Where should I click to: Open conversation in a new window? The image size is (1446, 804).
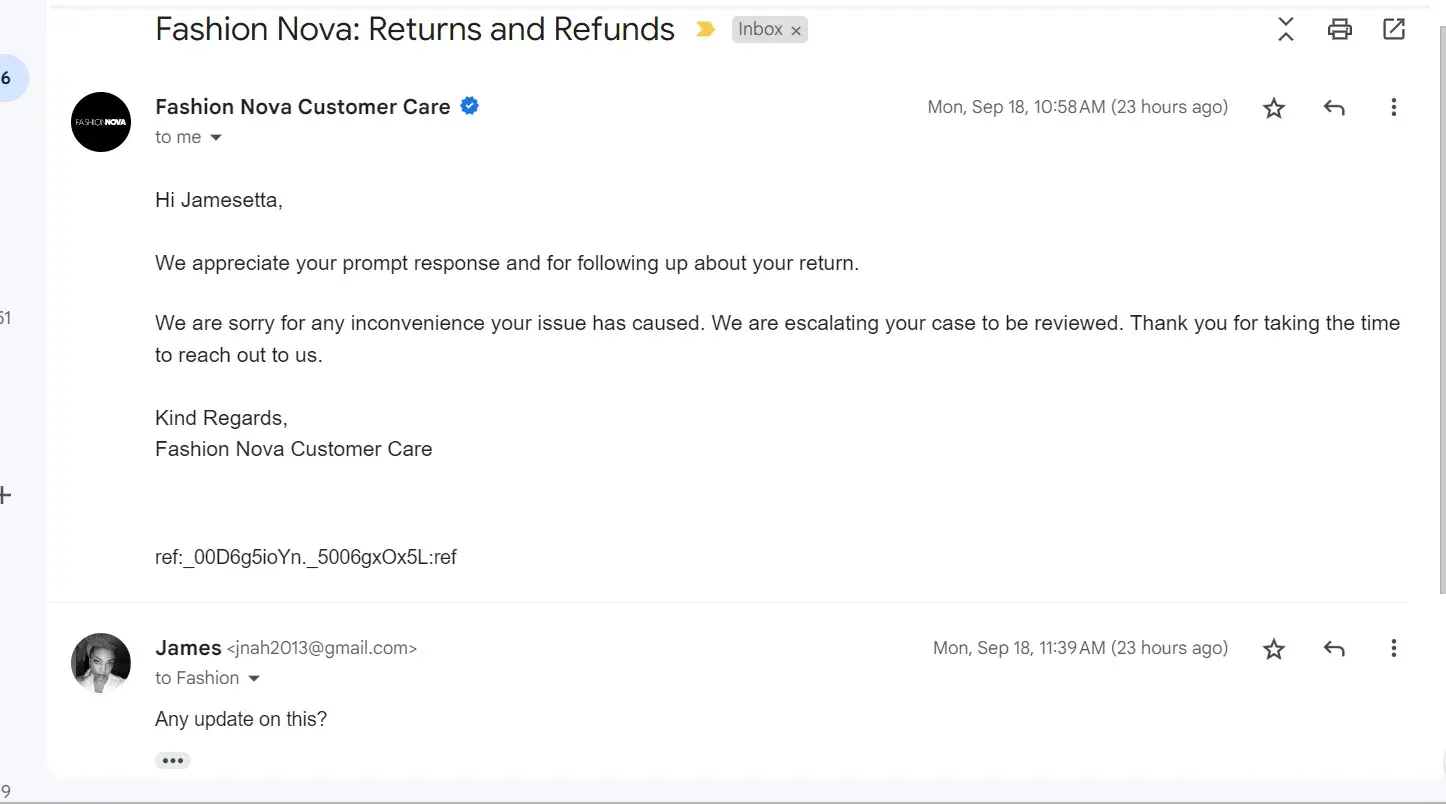(1393, 29)
